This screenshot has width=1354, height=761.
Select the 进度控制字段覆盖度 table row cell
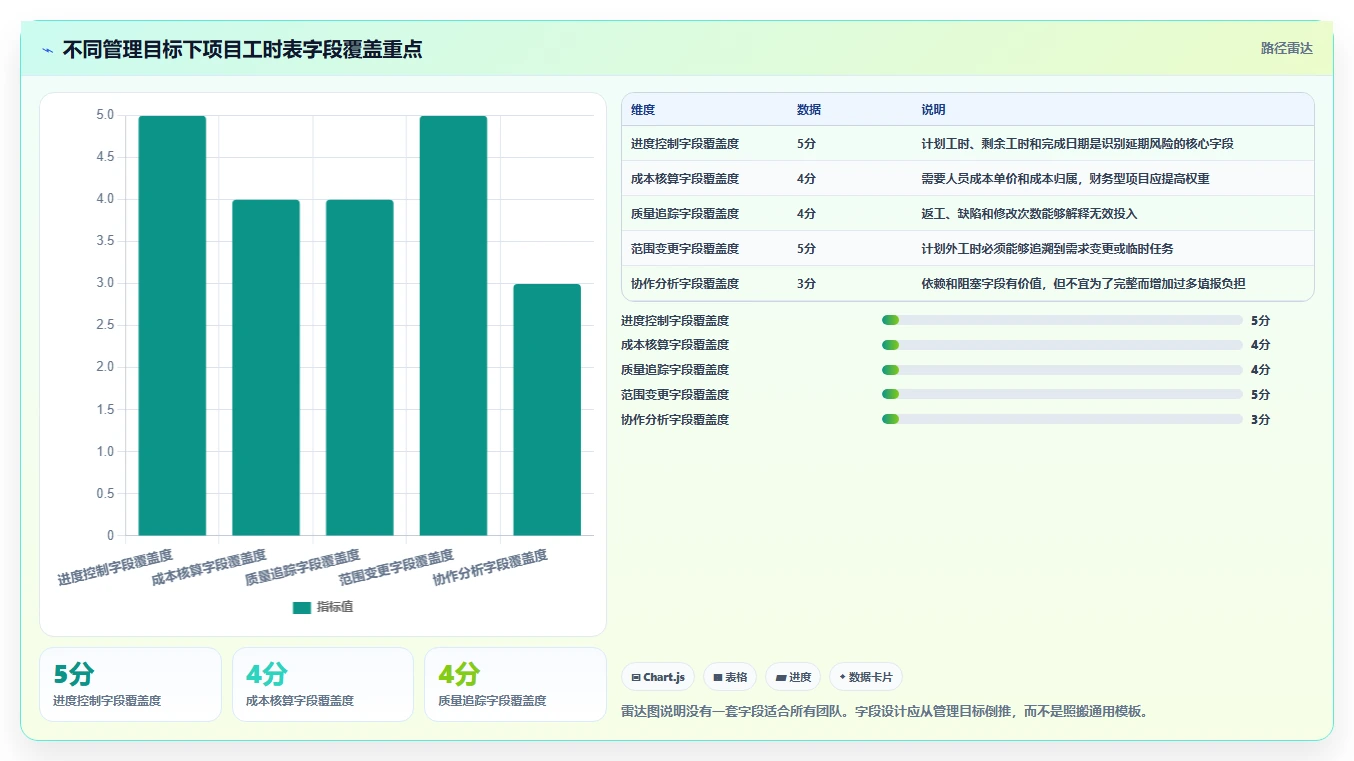(x=685, y=144)
